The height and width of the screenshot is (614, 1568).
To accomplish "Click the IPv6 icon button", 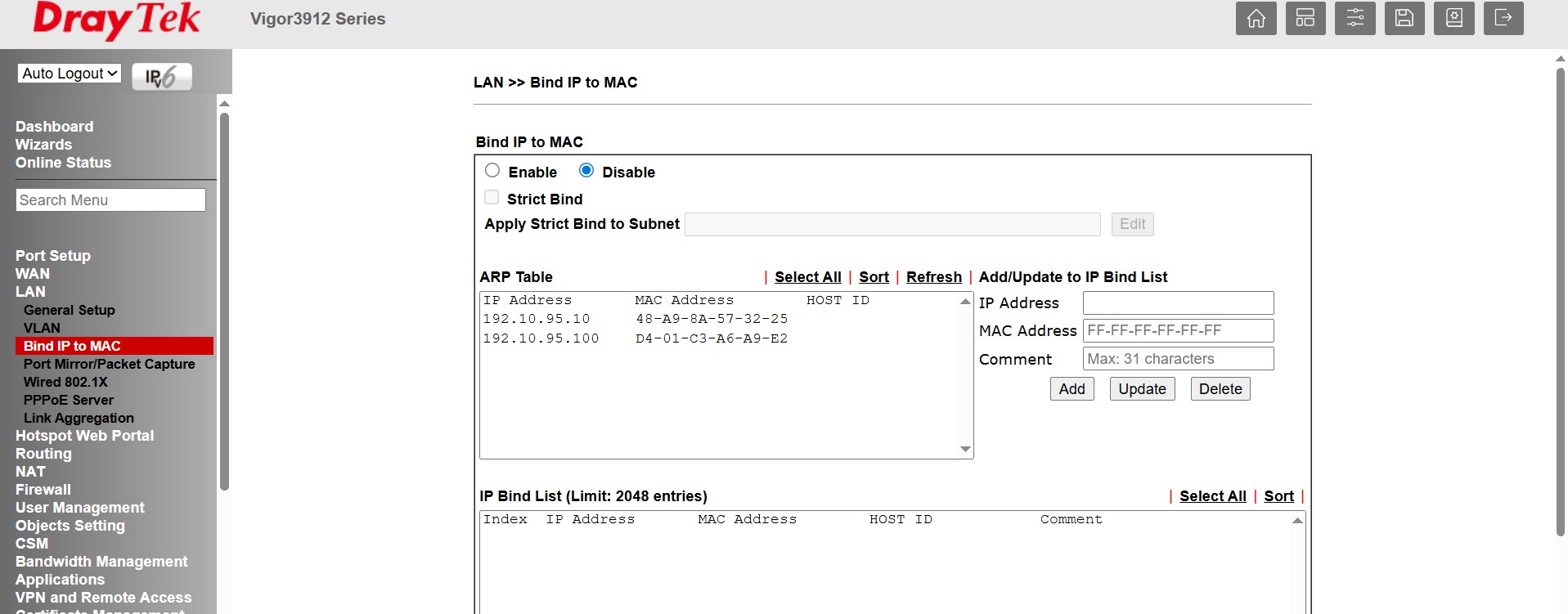I will pyautogui.click(x=162, y=76).
